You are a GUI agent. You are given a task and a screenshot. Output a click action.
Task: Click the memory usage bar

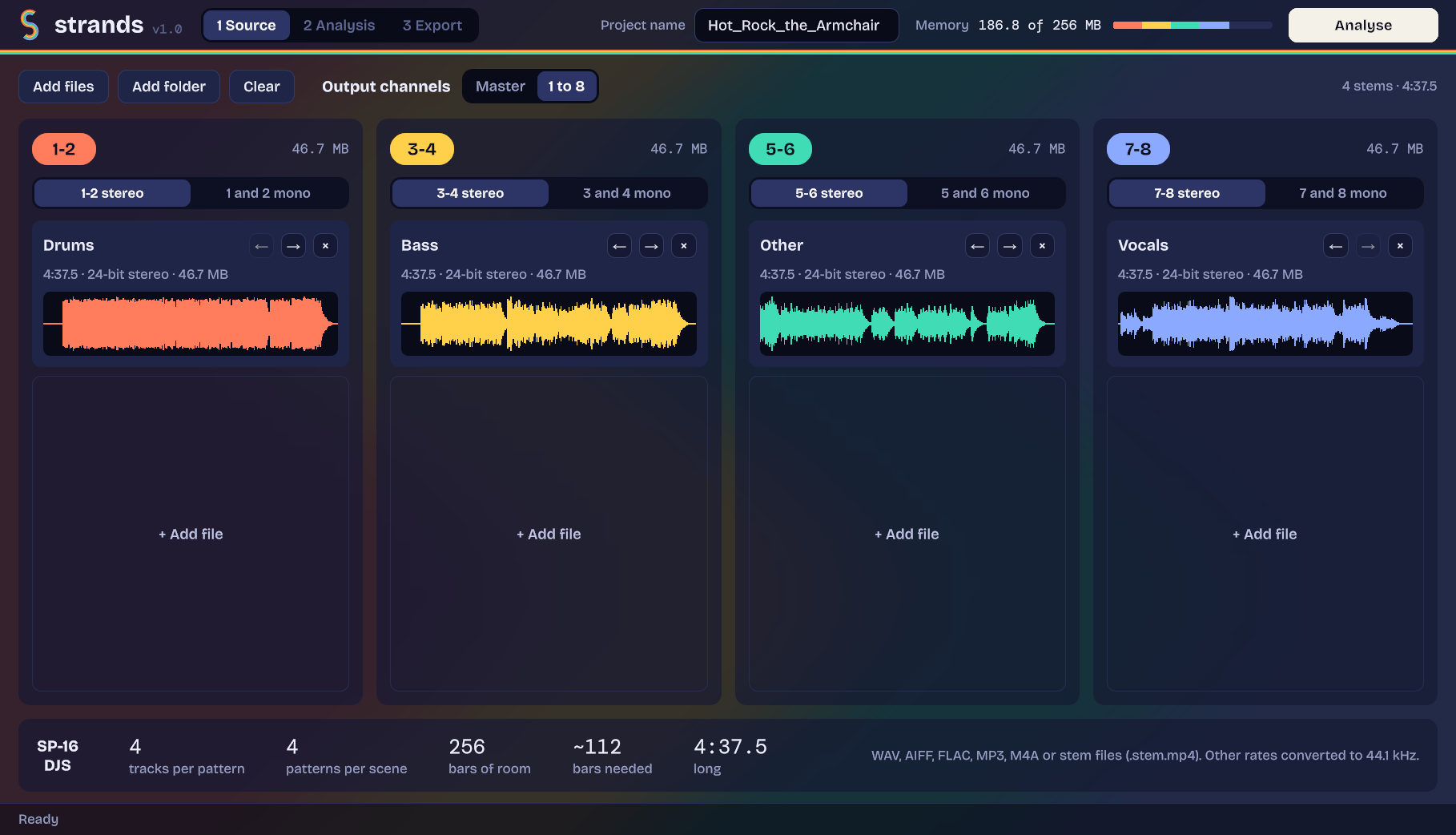click(x=1193, y=26)
